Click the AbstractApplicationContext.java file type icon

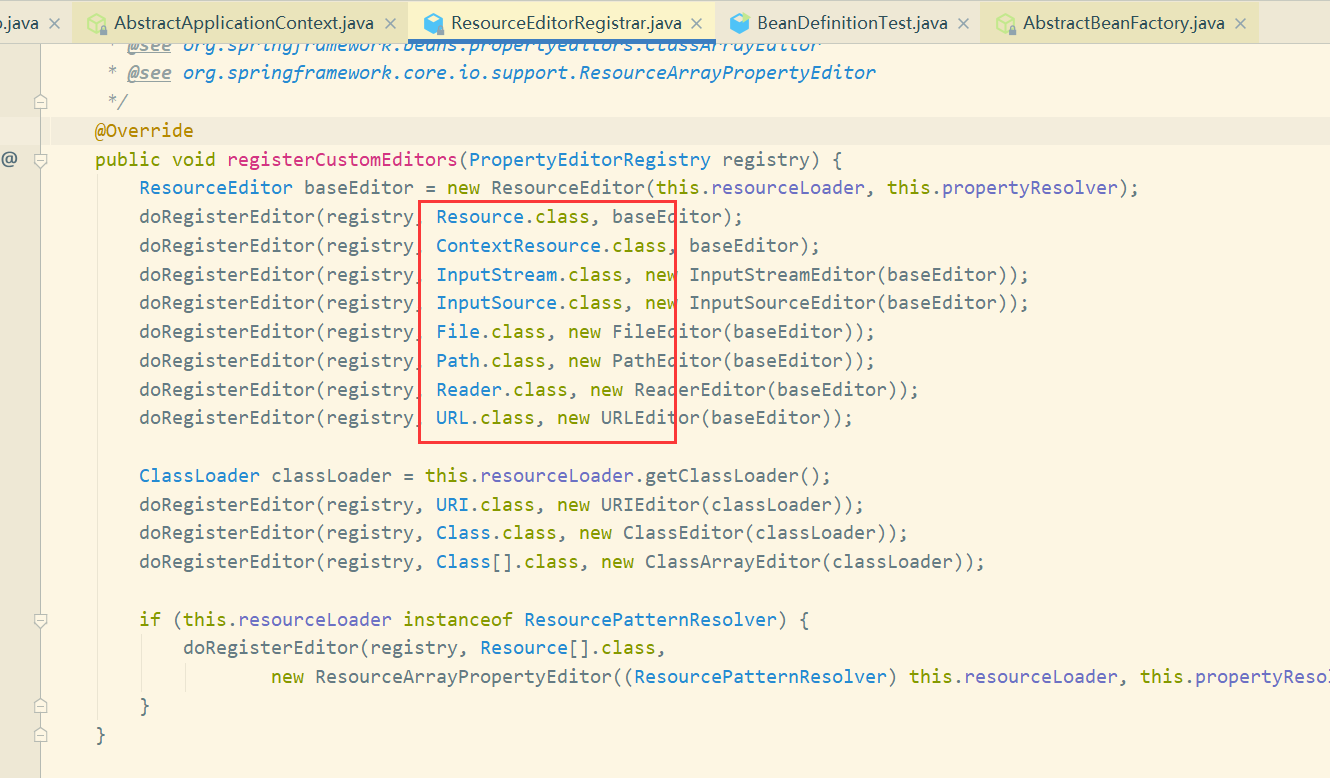96,23
